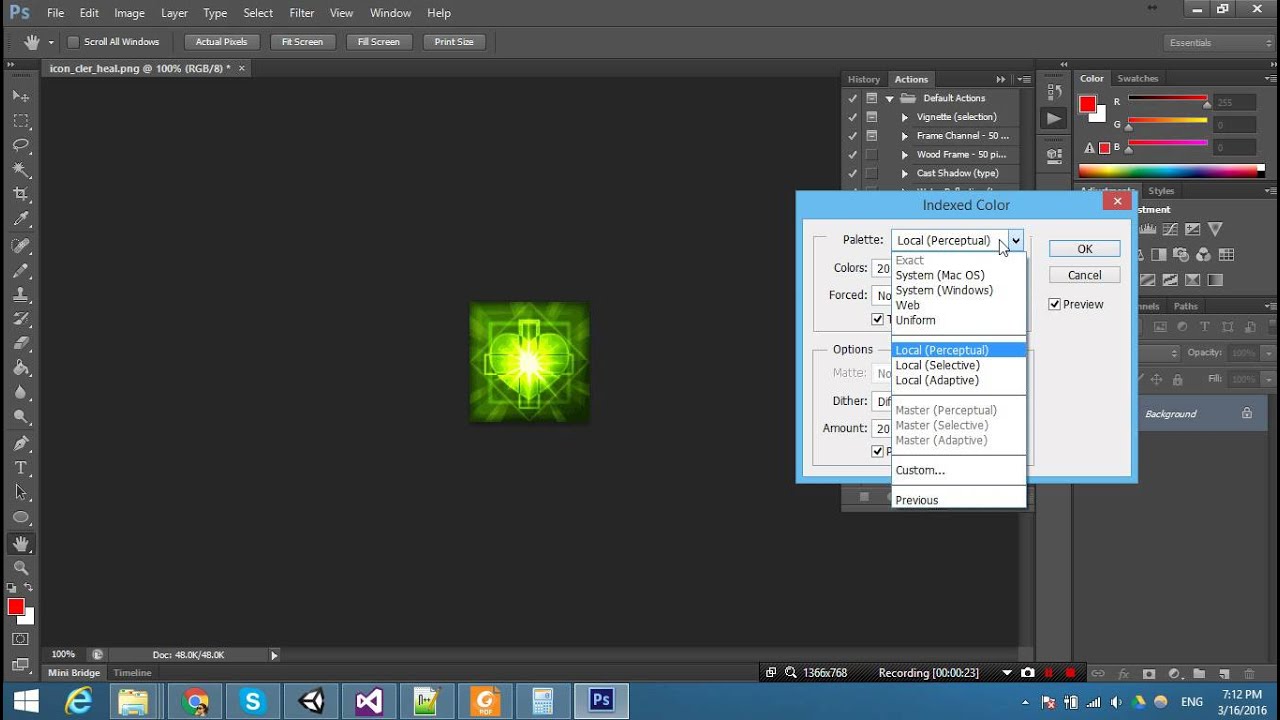Open the Filter menu

tap(302, 13)
